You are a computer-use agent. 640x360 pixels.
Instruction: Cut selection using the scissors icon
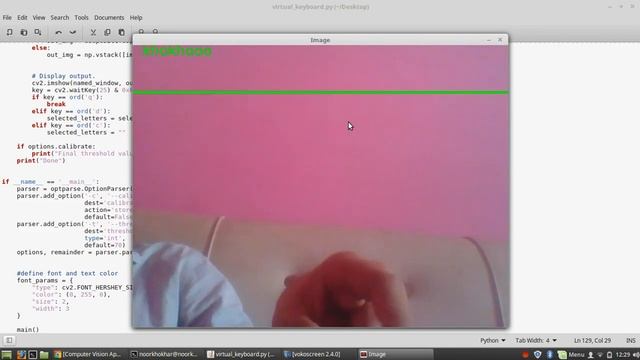tap(93, 32)
